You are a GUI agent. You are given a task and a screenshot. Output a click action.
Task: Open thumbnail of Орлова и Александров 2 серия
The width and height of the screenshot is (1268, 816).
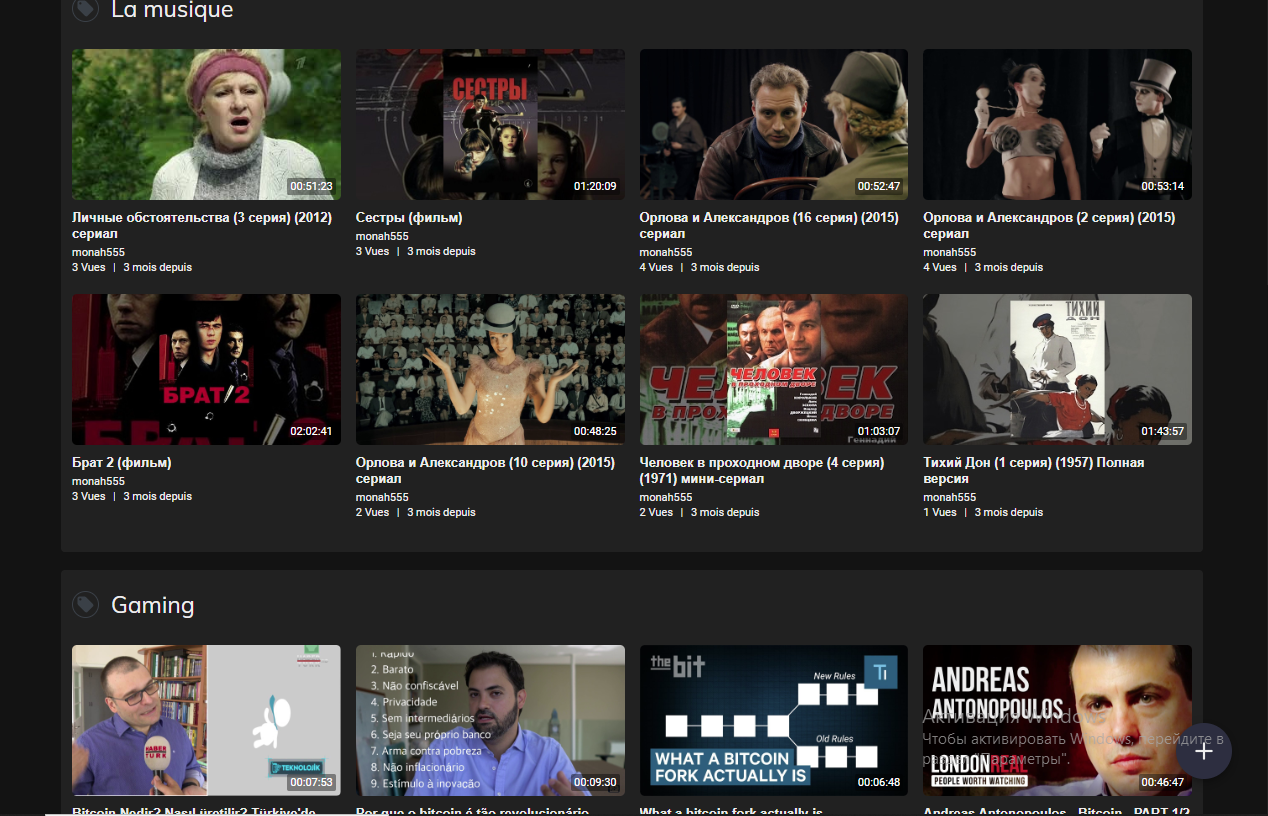coord(1057,125)
